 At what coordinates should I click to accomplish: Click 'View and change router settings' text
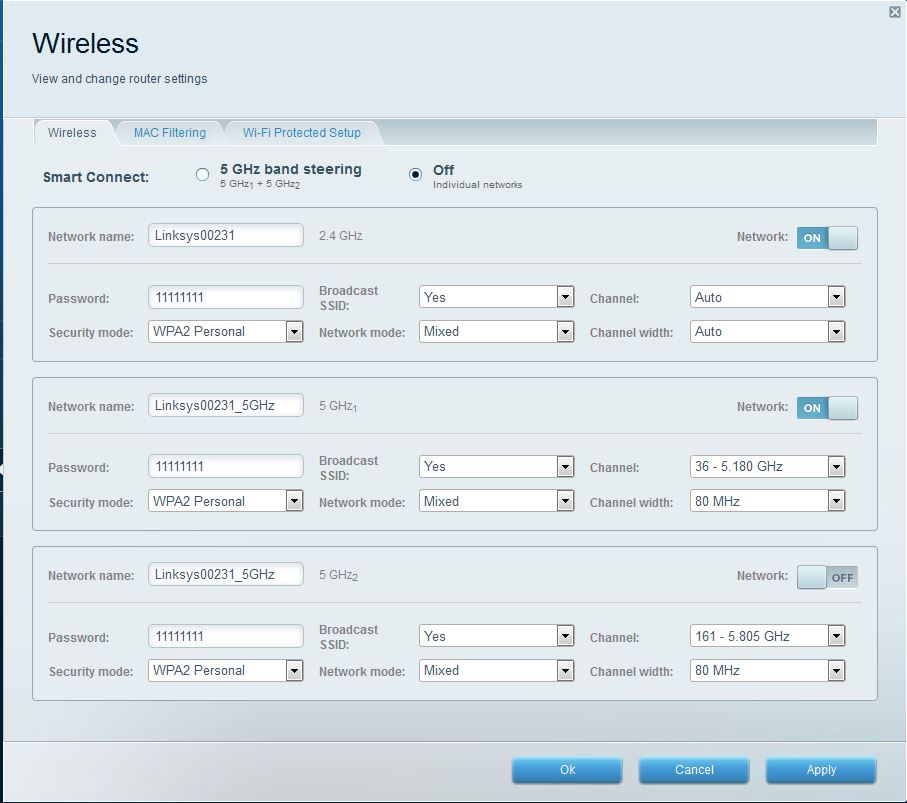(x=120, y=79)
